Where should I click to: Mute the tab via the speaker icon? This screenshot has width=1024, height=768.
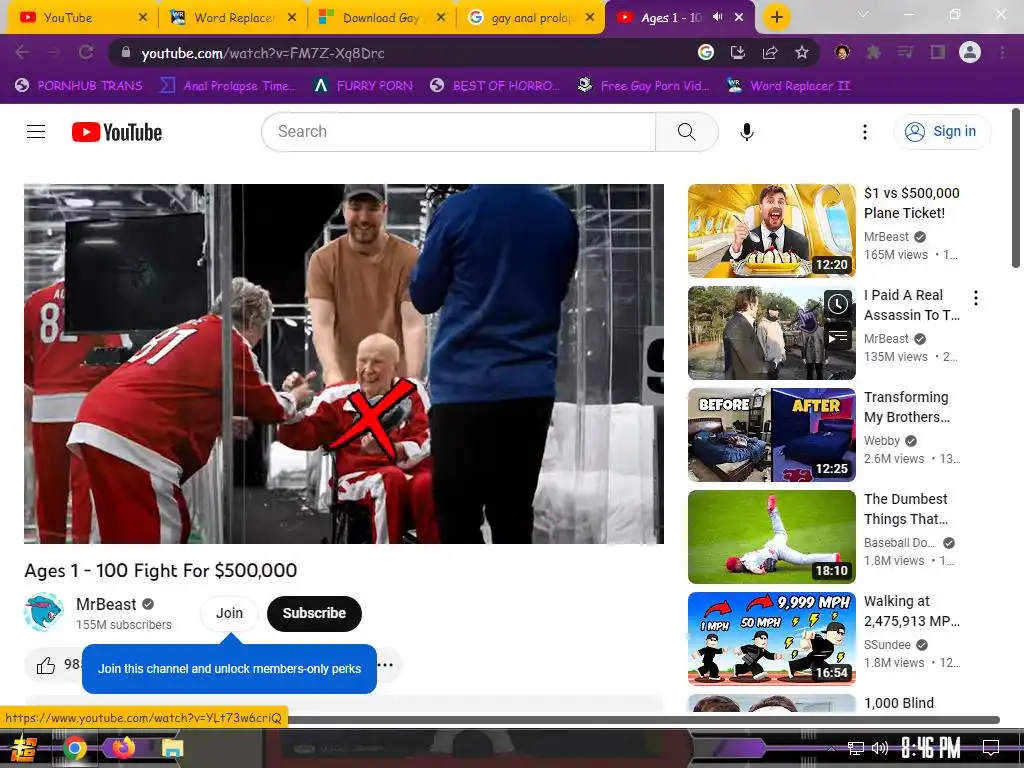tap(718, 17)
